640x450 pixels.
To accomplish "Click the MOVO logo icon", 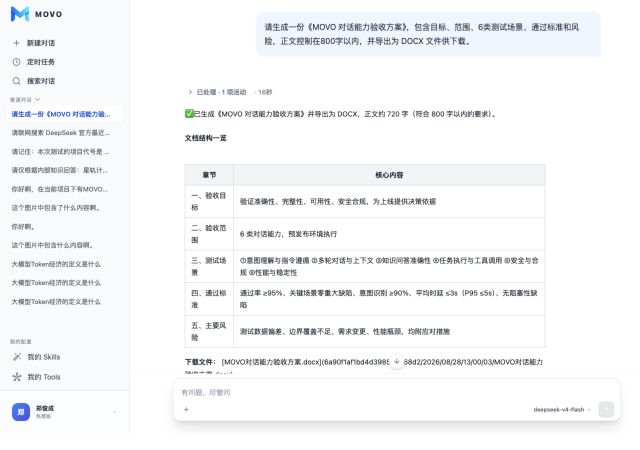I will click(x=20, y=14).
